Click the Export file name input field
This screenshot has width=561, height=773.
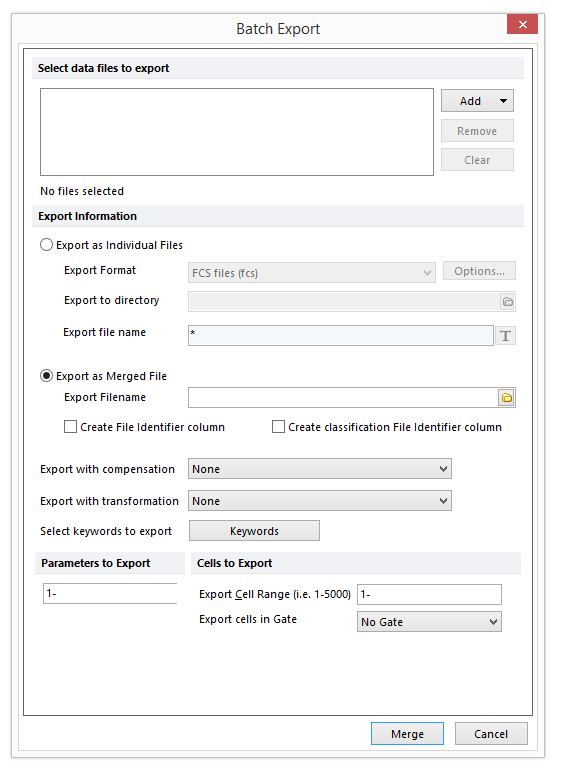point(341,336)
